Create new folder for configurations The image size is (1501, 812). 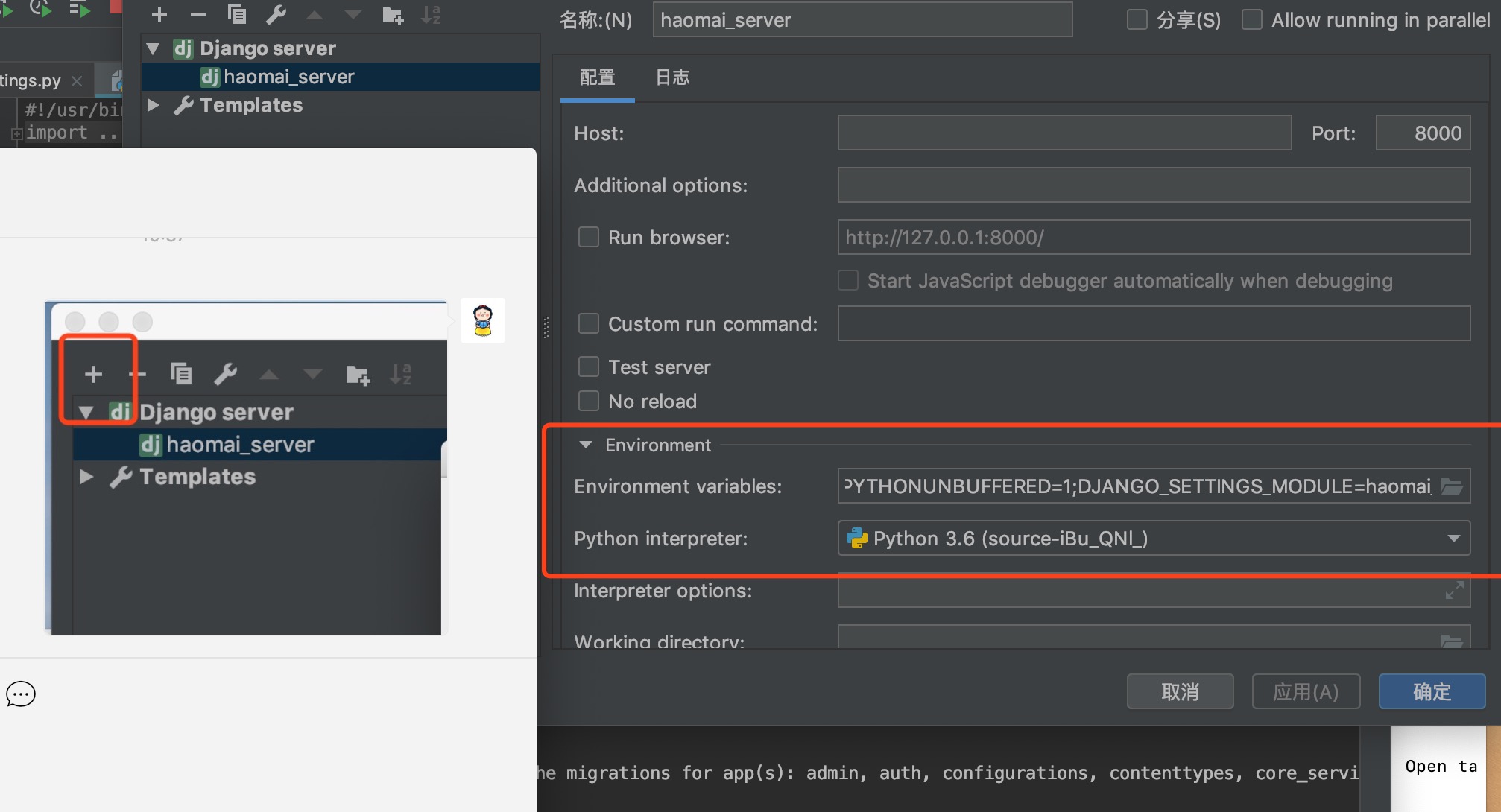pos(393,14)
